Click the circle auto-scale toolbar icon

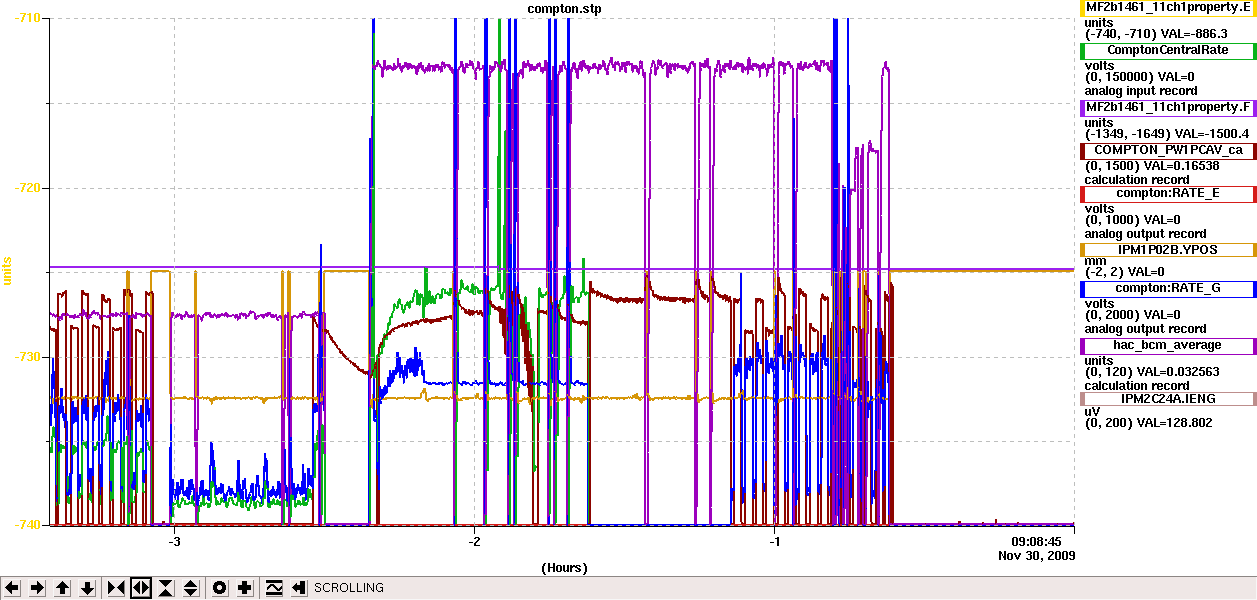[220, 588]
